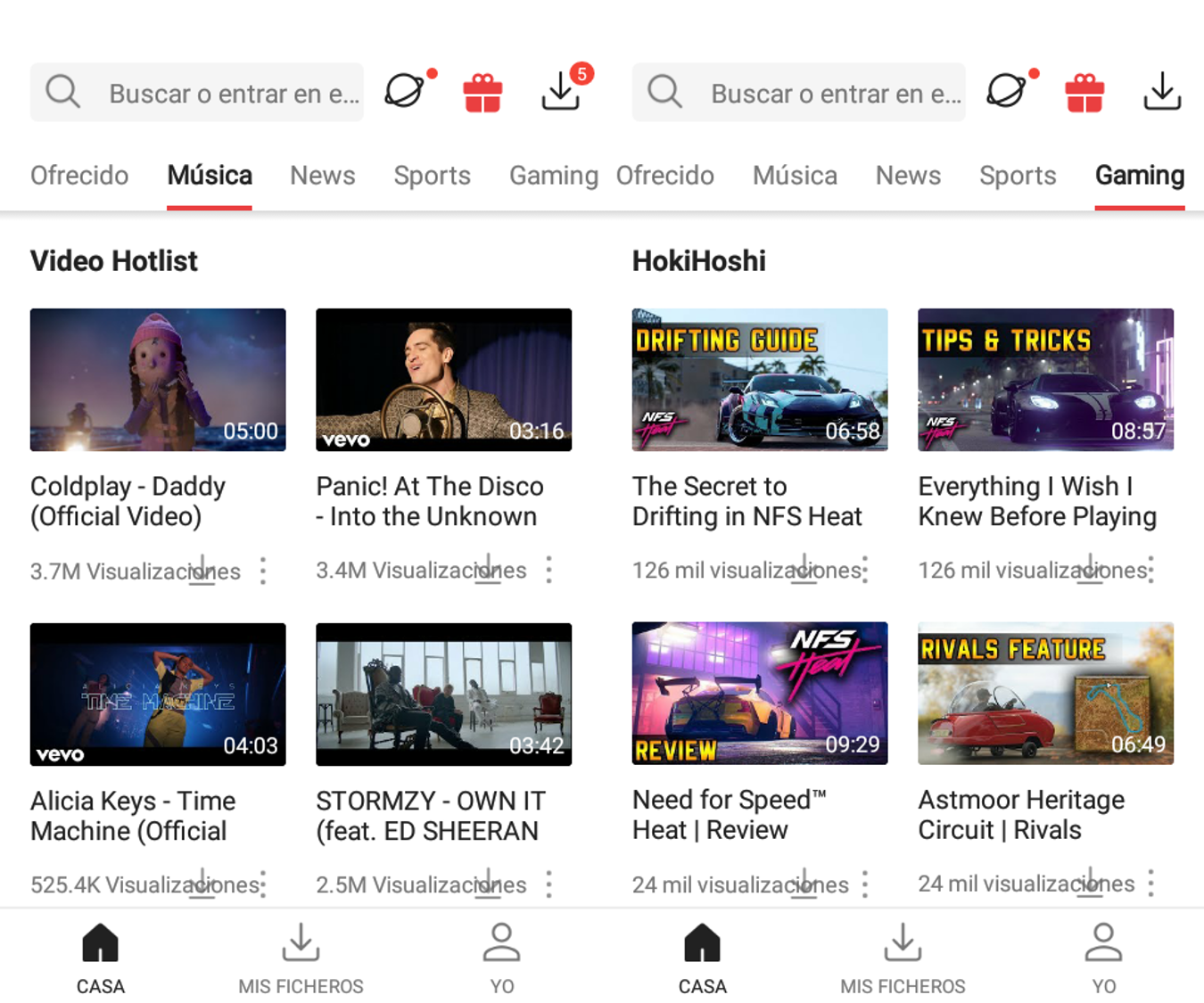Open the planet discover icon in Gaming screen
Viewport: 1204px width, 1003px height.
coord(1007,91)
